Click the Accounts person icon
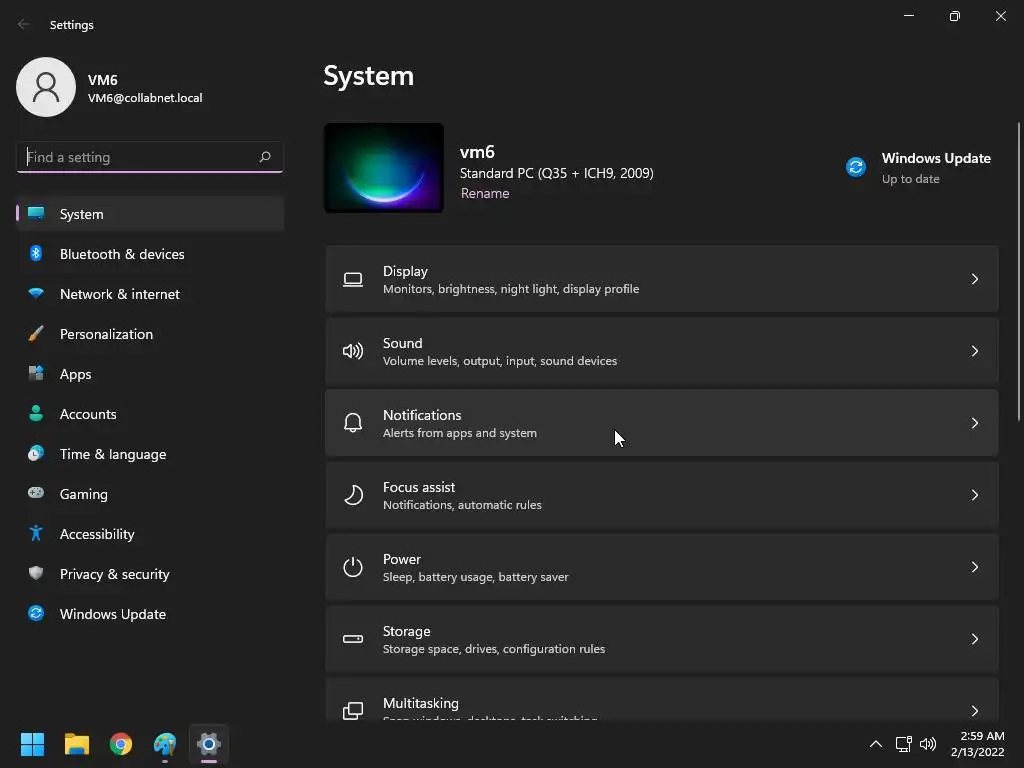This screenshot has height=768, width=1024. click(36, 413)
